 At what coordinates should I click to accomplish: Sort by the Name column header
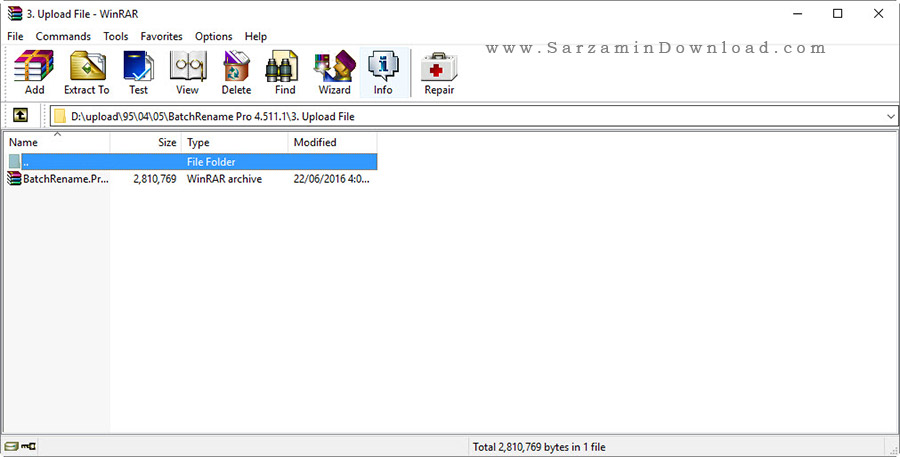tap(56, 142)
